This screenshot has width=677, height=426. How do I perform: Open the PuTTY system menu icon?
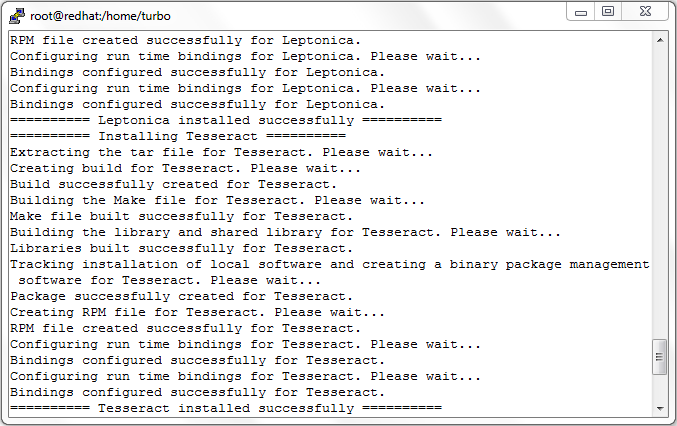(x=17, y=16)
